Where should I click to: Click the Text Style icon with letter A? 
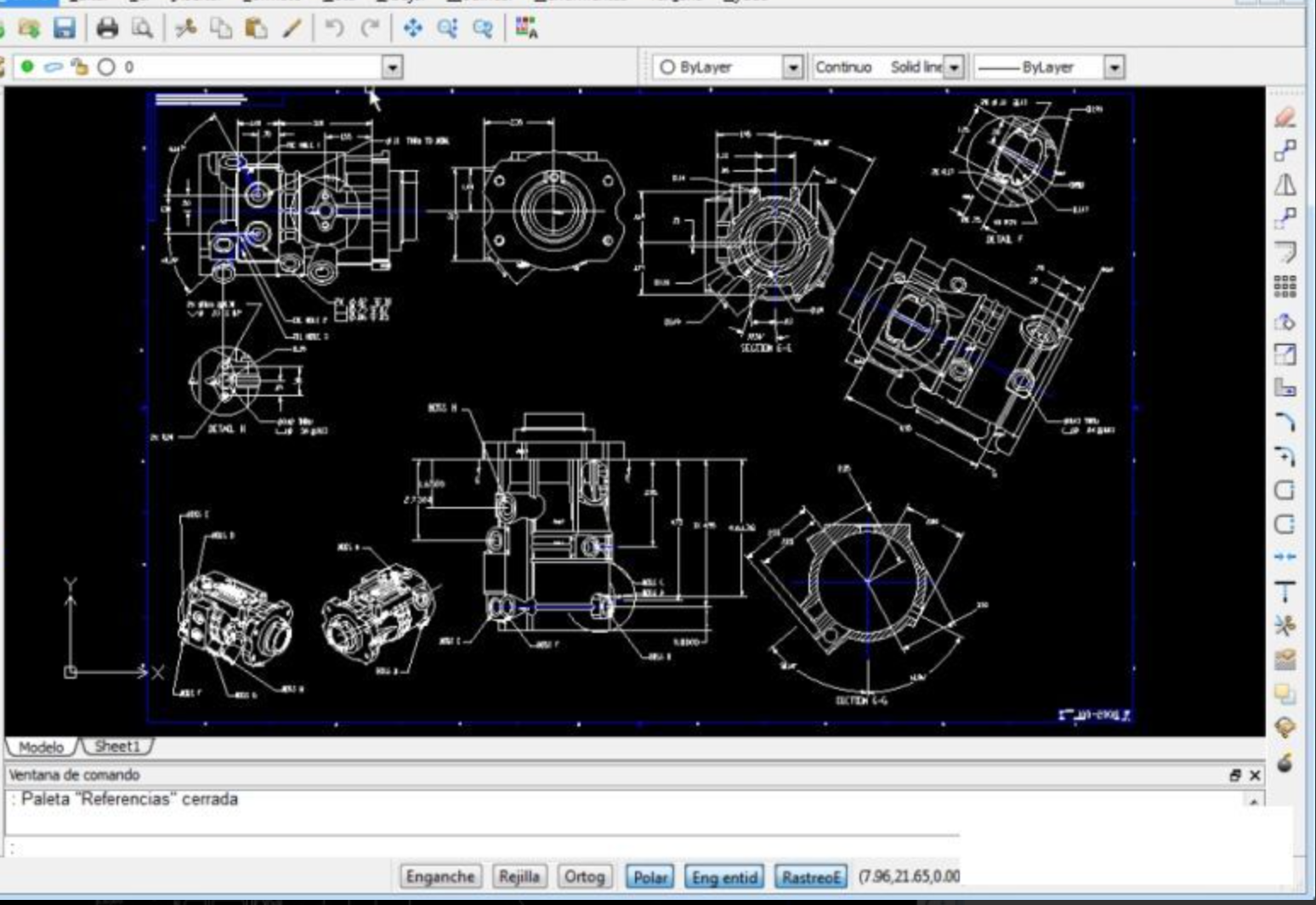point(527,28)
